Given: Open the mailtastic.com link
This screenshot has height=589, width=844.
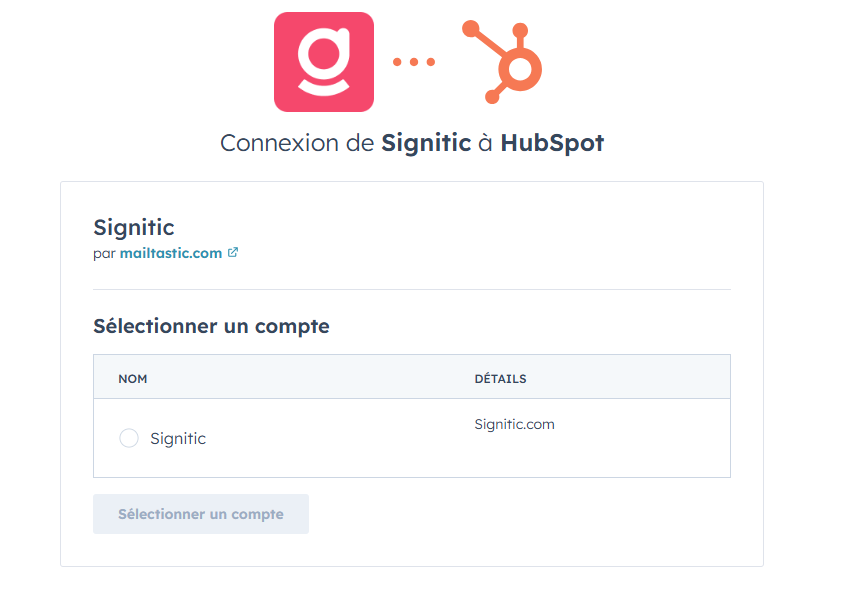Looking at the screenshot, I should (x=171, y=253).
